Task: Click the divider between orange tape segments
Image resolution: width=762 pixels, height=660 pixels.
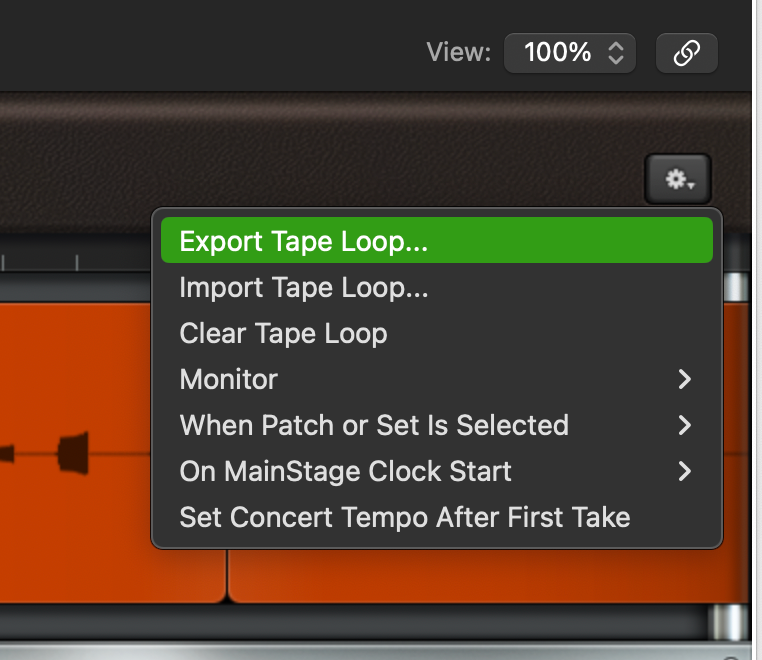Action: click(x=227, y=576)
